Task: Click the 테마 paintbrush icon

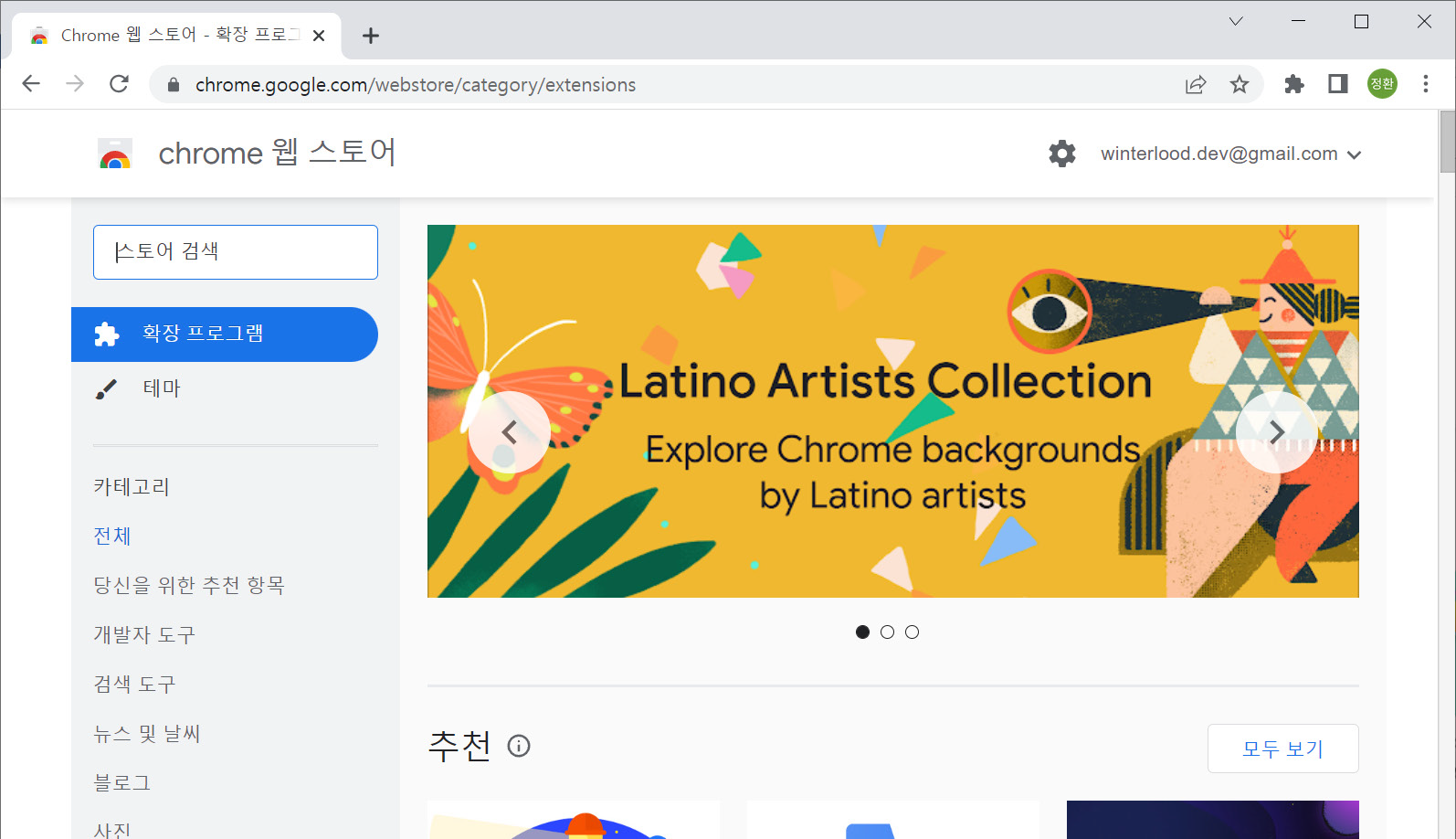Action: [x=106, y=389]
